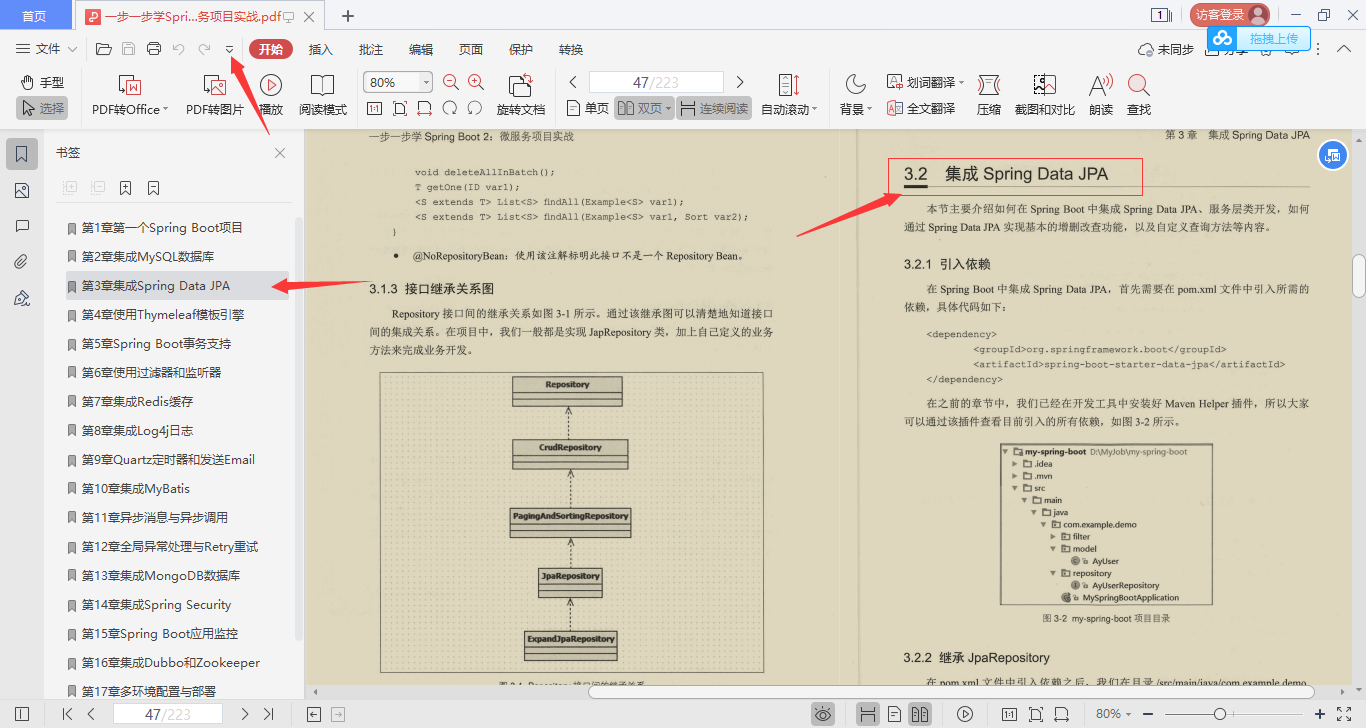The height and width of the screenshot is (728, 1366).
Task: Toggle eye-protection mode in status bar
Action: (822, 714)
